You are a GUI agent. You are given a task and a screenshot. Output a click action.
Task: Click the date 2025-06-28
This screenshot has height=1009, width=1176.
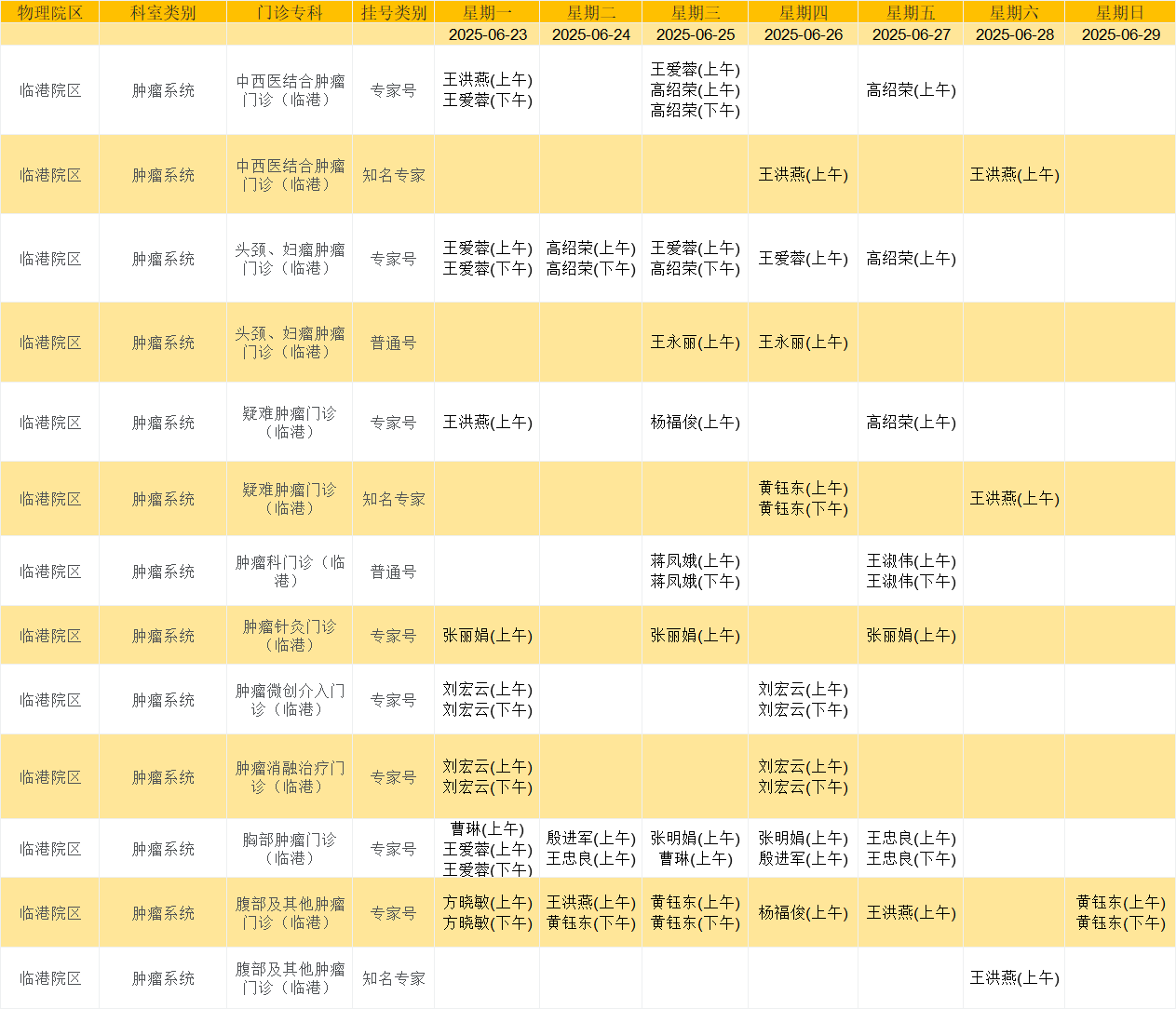pos(1014,34)
